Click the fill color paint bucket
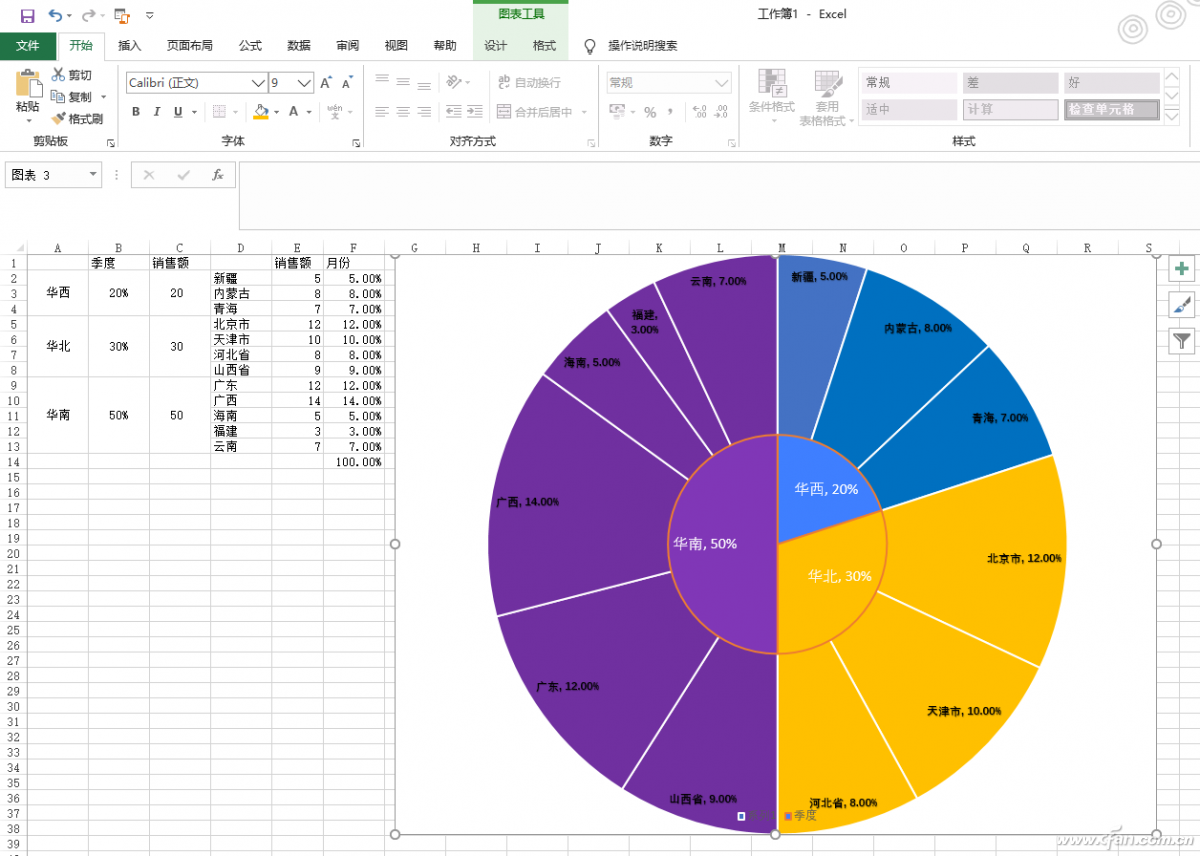The width and height of the screenshot is (1200, 856). 261,112
